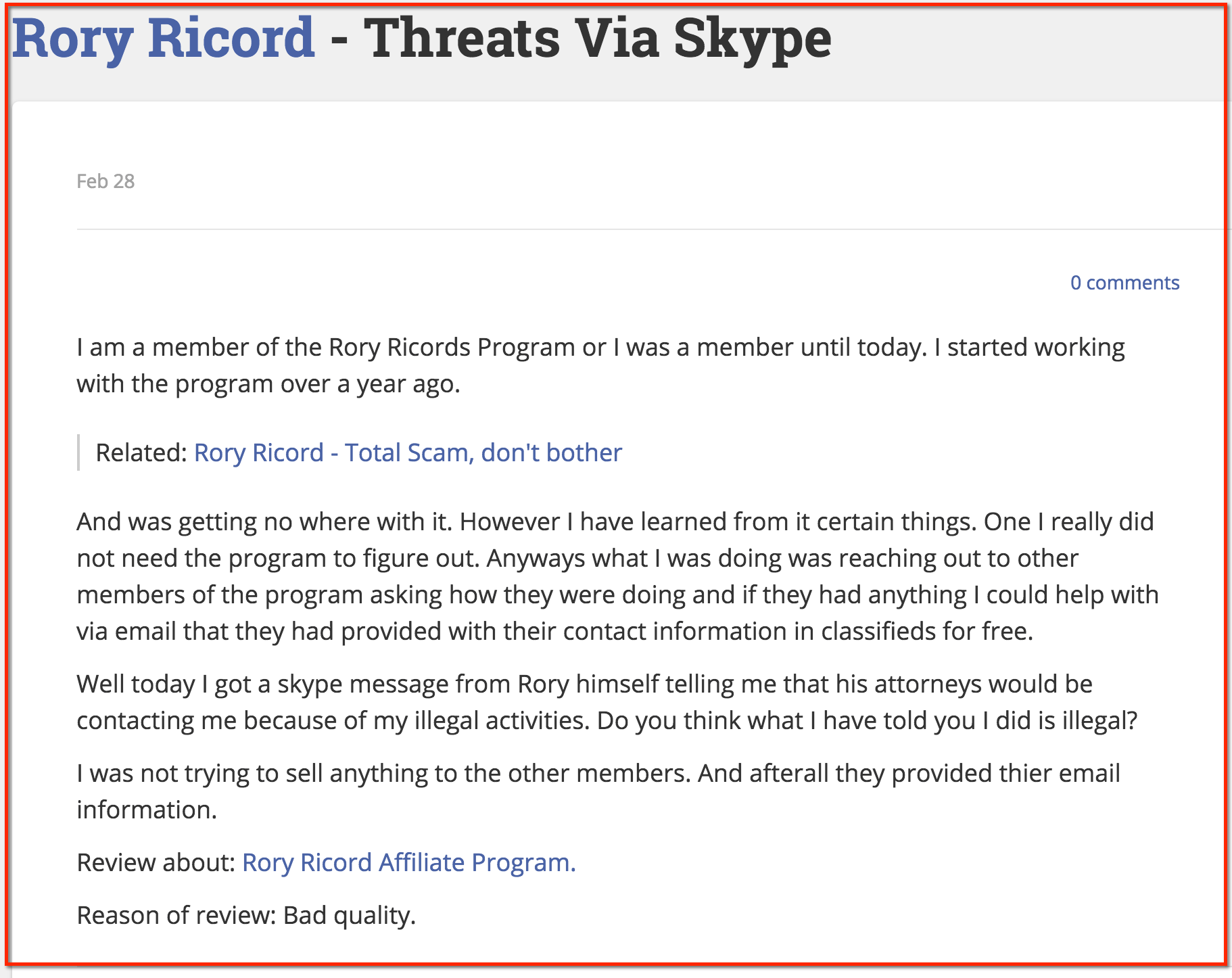Image resolution: width=1232 pixels, height=978 pixels.
Task: Click the sentence starting 'Well today I got a skype'
Action: tap(607, 702)
